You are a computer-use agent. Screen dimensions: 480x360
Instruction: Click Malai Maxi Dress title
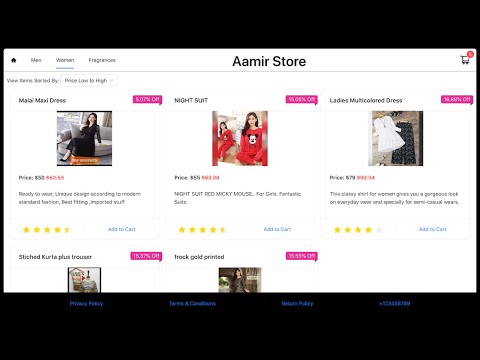coord(42,100)
